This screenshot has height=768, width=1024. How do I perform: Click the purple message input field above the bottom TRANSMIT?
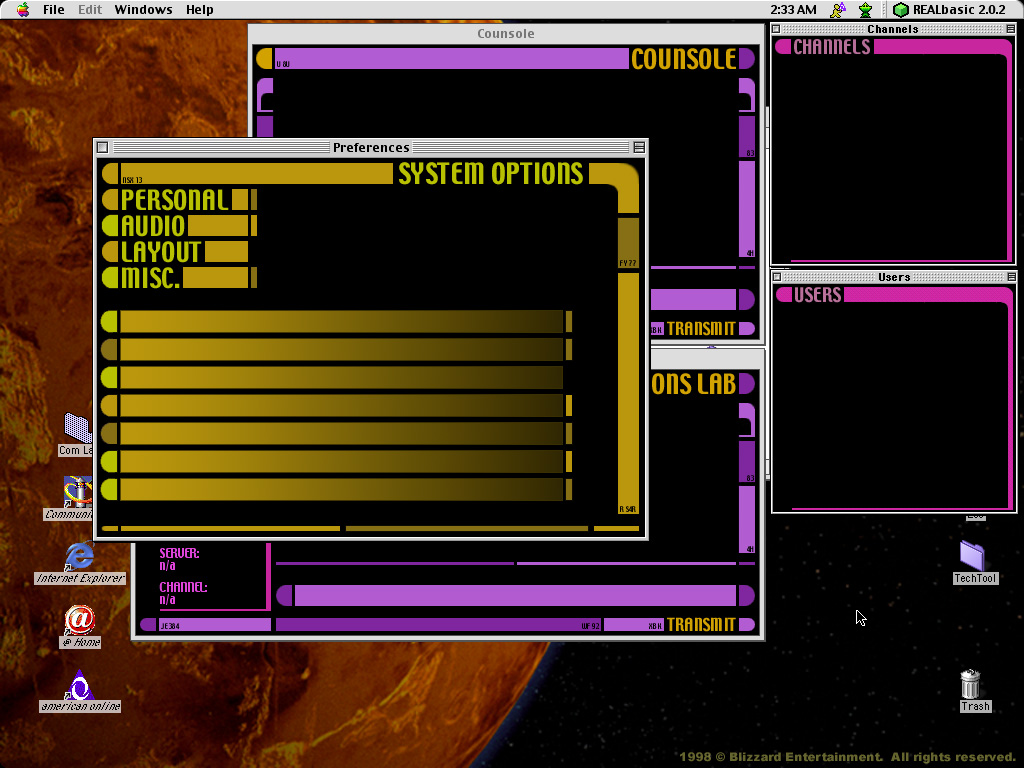coord(515,596)
